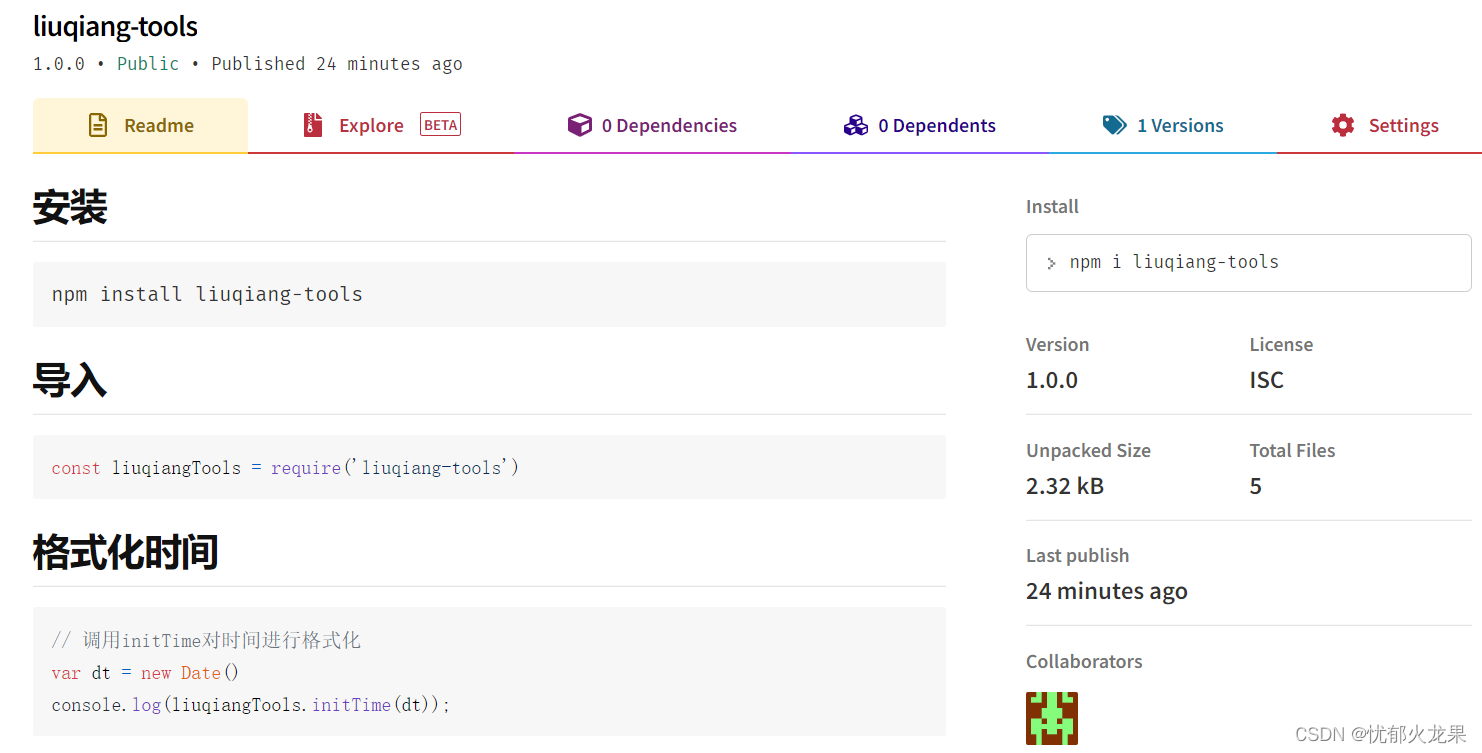Image resolution: width=1482 pixels, height=753 pixels.
Task: Open the 1 Versions tab
Action: tap(1163, 126)
